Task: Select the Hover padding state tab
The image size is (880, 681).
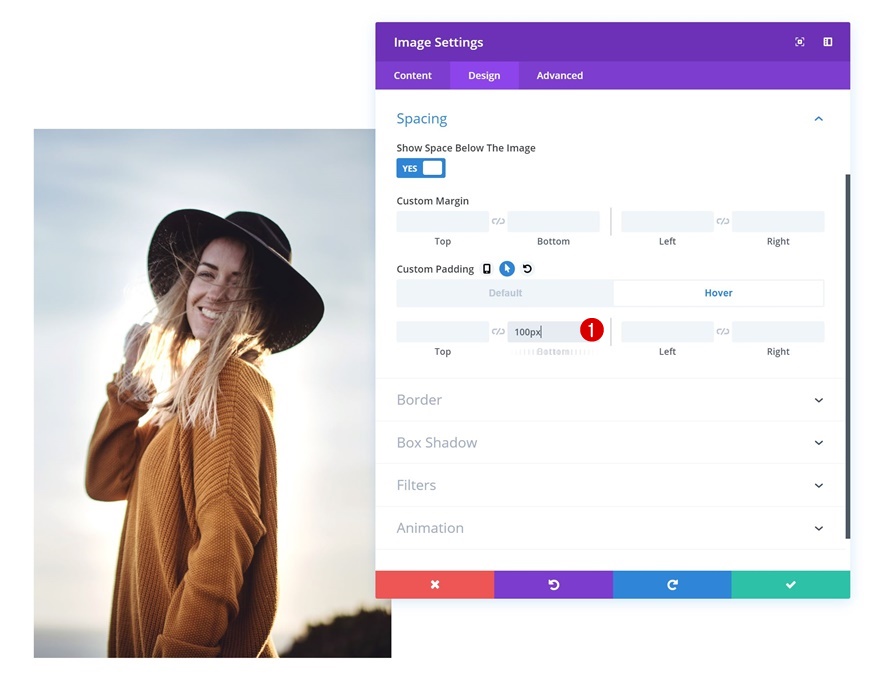Action: pos(718,293)
